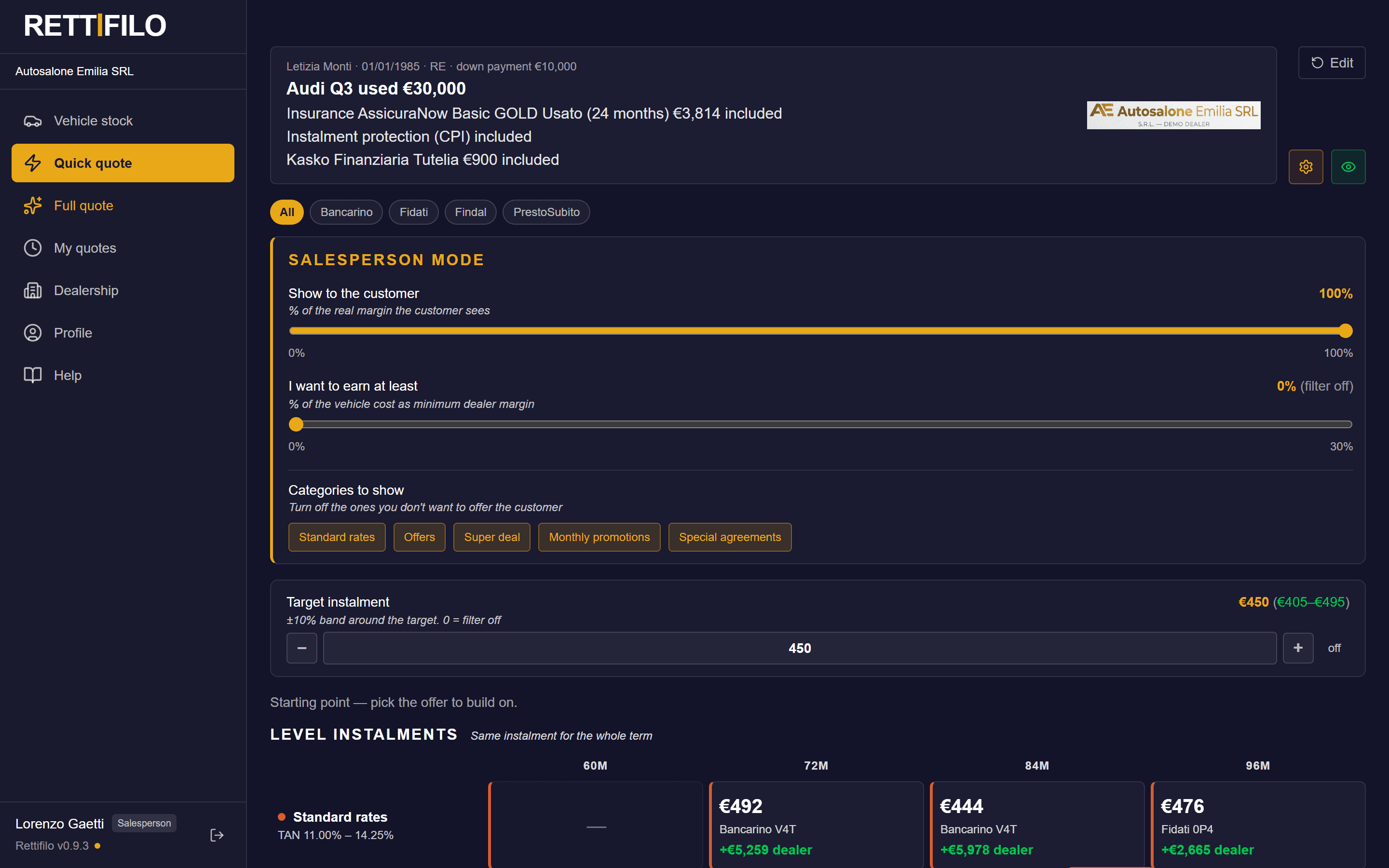Filter offers by PrestoSubito

(x=546, y=212)
